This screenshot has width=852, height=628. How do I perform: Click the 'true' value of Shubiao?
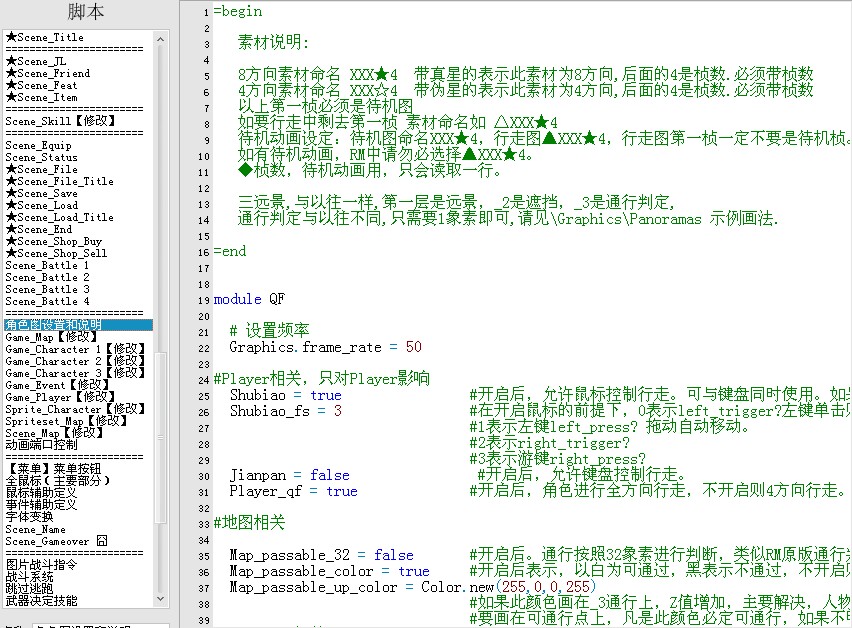click(326, 395)
